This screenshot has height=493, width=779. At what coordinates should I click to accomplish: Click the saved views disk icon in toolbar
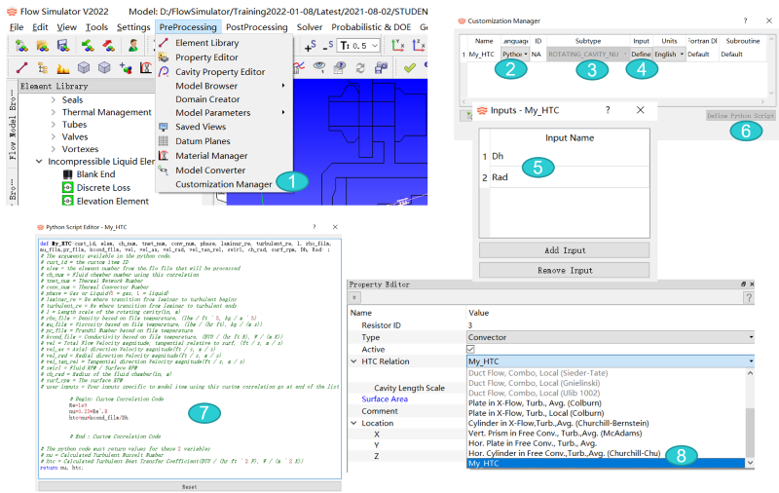381,68
